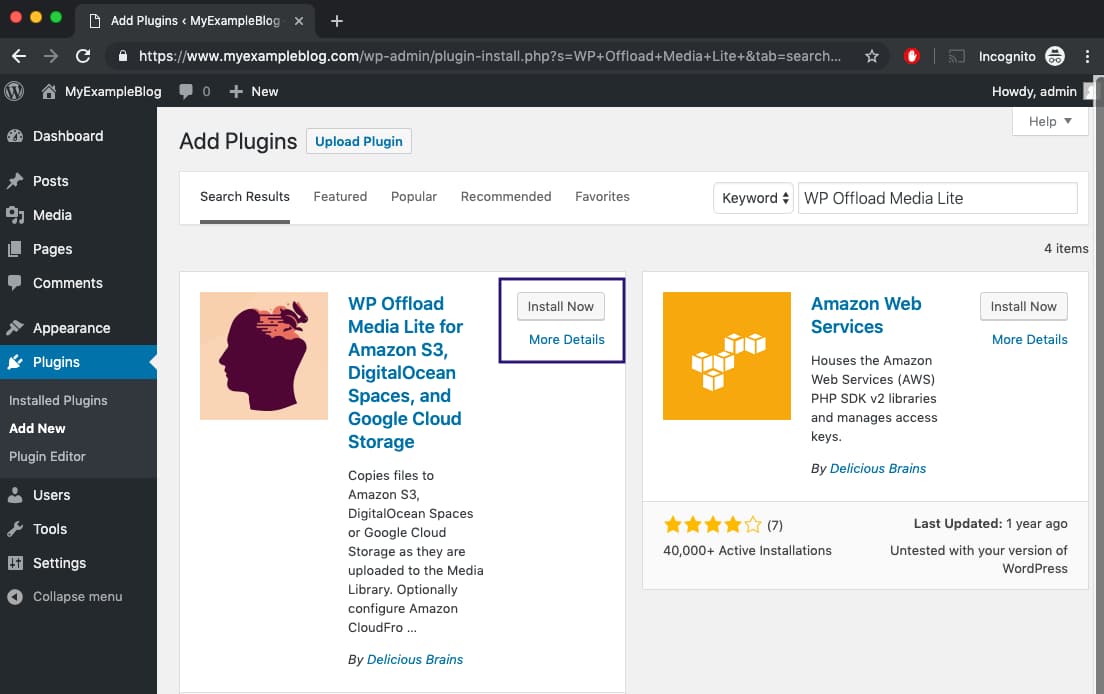
Task: Click the Amazon Web Services orange thumbnail
Action: click(727, 356)
